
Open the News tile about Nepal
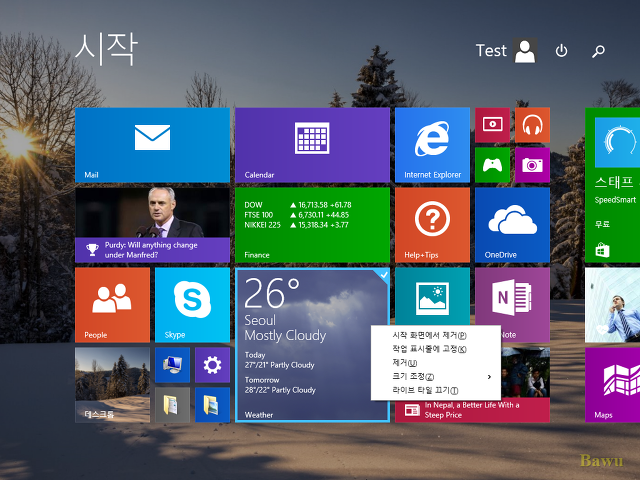[472, 410]
